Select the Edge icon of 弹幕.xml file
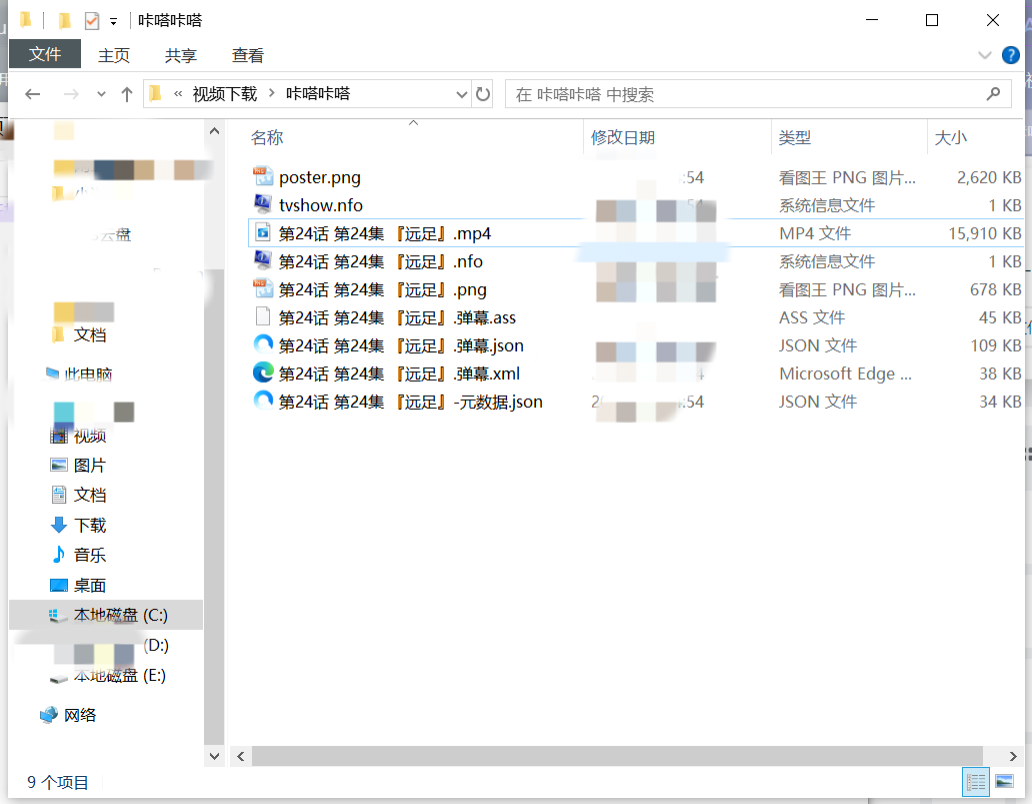Screen dimensions: 1032x804 (263, 373)
